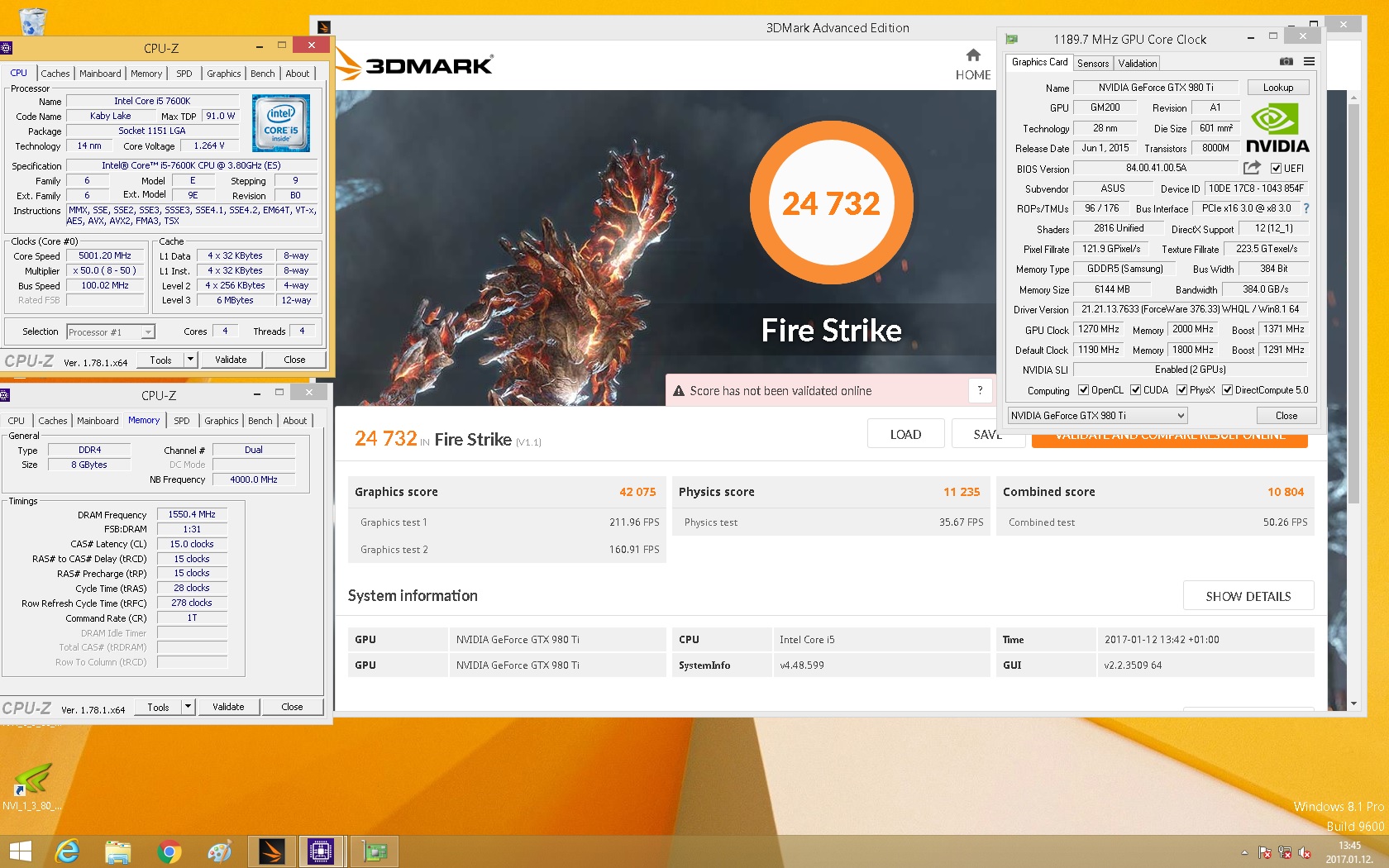Click the GPU-Z Name field showing GTX 980 Ti

(x=1156, y=88)
